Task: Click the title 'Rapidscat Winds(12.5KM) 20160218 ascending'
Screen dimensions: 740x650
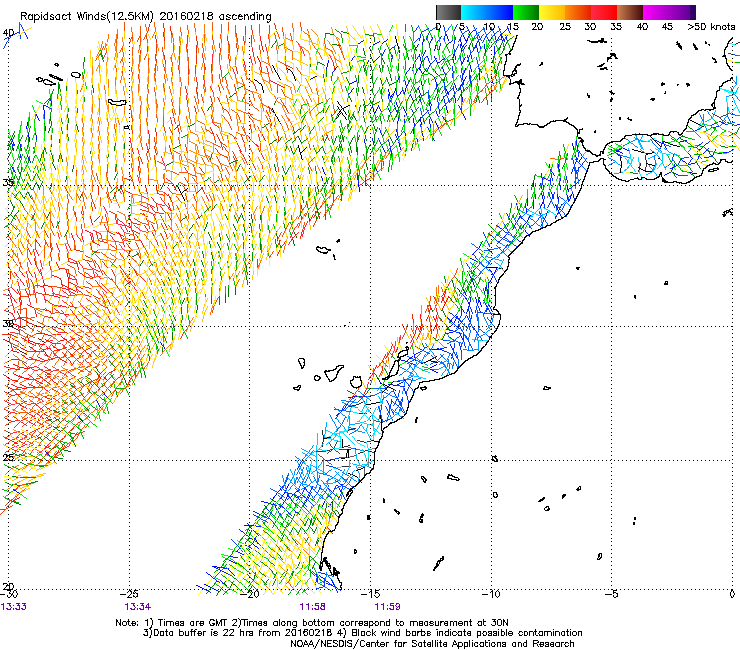Action: coord(146,17)
